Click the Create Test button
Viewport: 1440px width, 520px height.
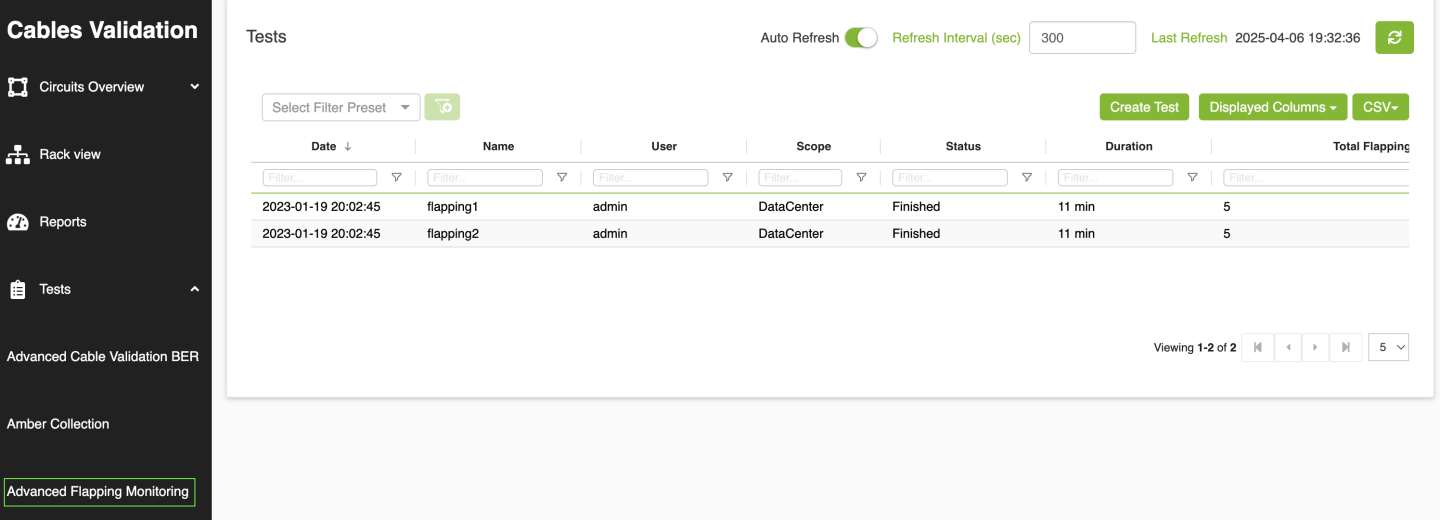click(1144, 107)
